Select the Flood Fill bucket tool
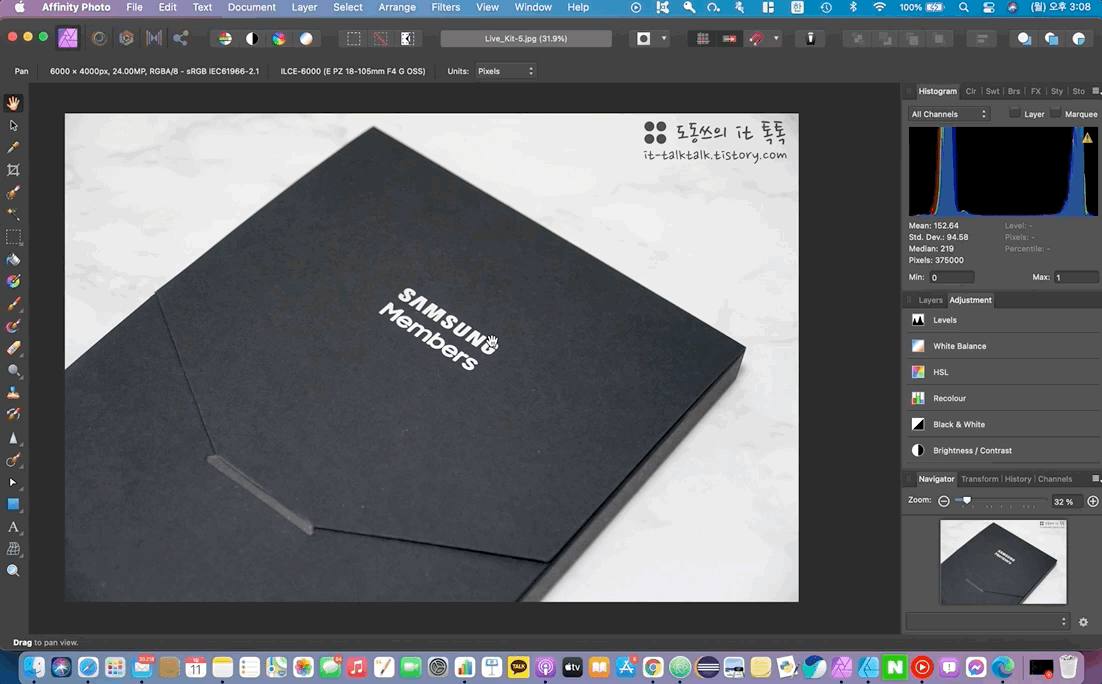This screenshot has height=684, width=1102. pos(13,259)
